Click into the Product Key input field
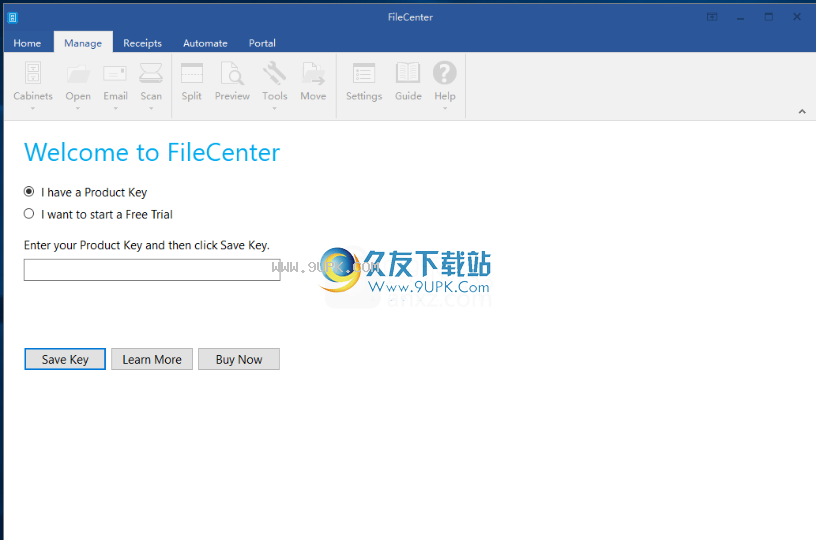Image resolution: width=816 pixels, height=540 pixels. pos(152,270)
